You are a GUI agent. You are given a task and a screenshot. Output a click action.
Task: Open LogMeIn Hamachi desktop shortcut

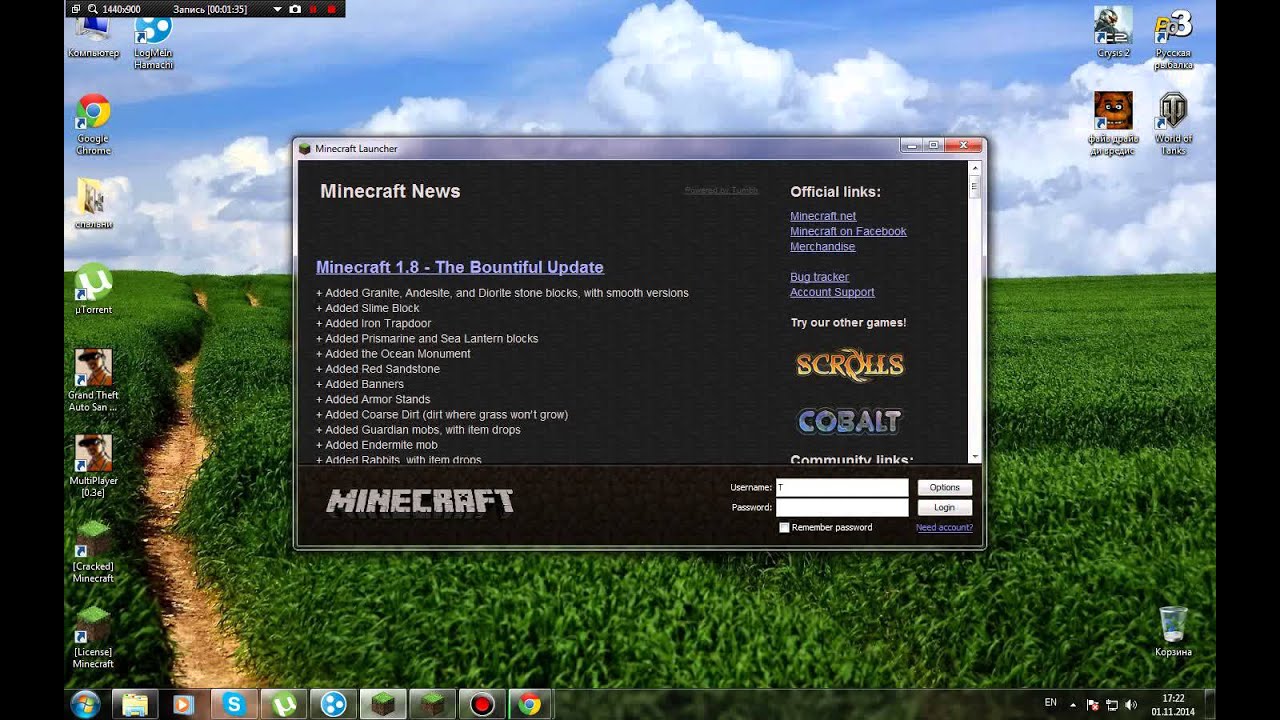(153, 43)
